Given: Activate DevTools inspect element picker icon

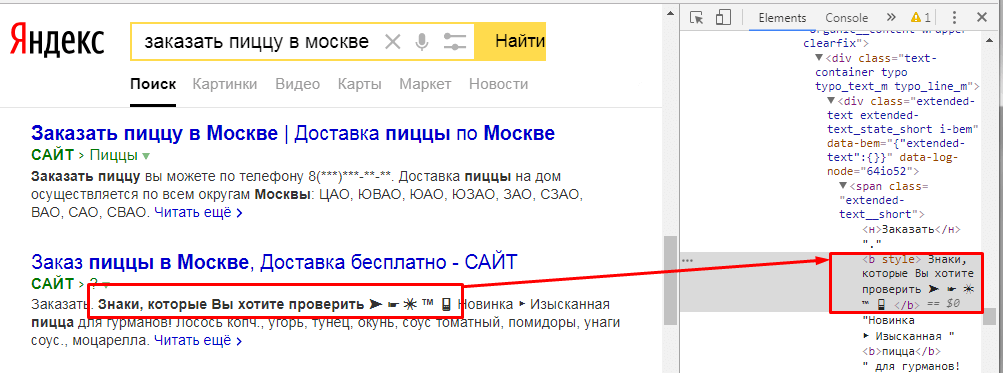Looking at the screenshot, I should point(697,17).
